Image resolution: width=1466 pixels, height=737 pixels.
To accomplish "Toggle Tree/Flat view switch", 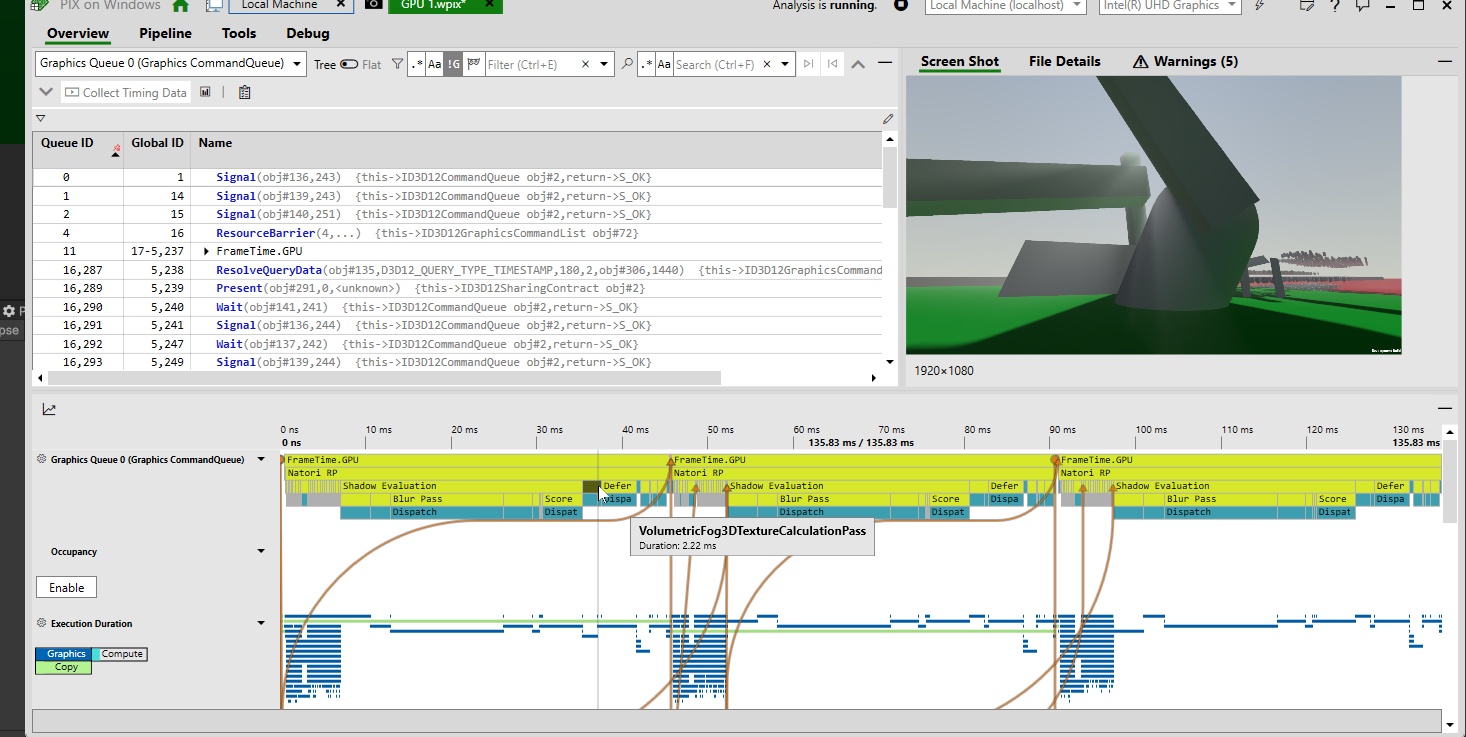I will point(349,64).
